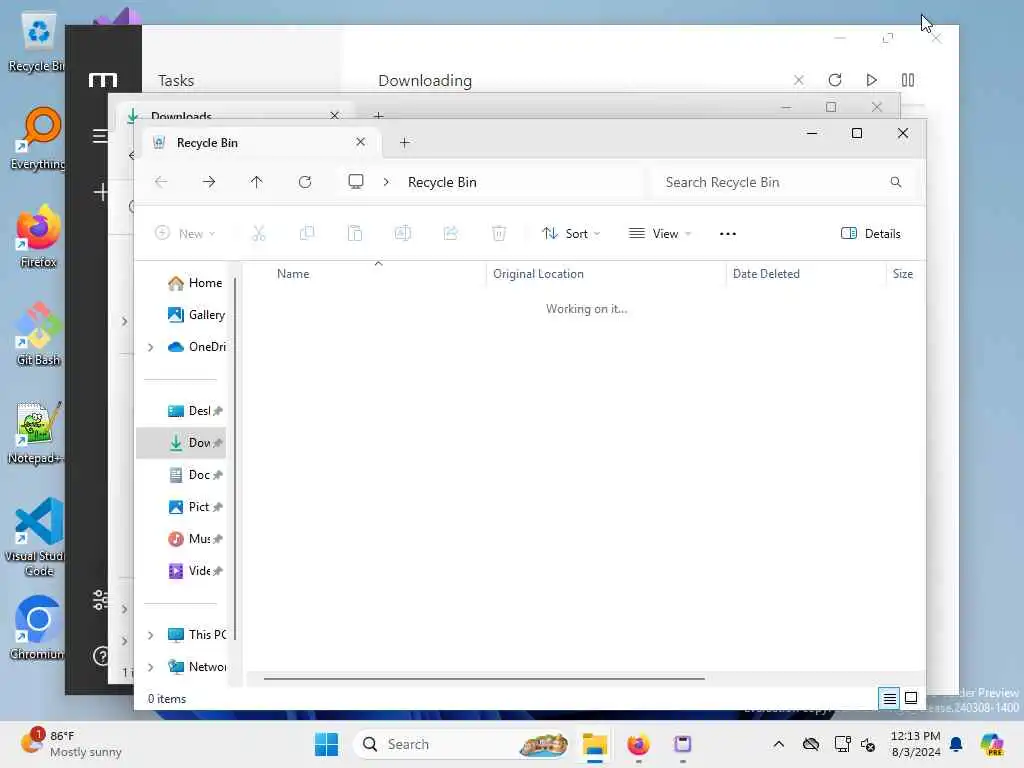Switch to large icons view layout

(911, 698)
